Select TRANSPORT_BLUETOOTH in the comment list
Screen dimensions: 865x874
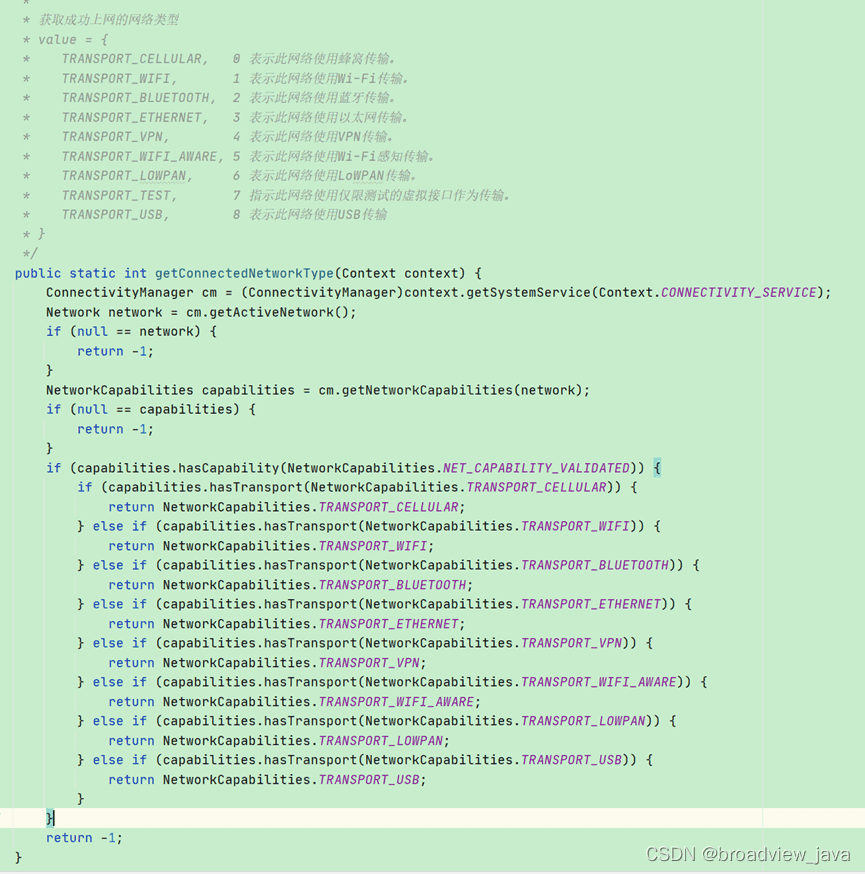click(135, 98)
